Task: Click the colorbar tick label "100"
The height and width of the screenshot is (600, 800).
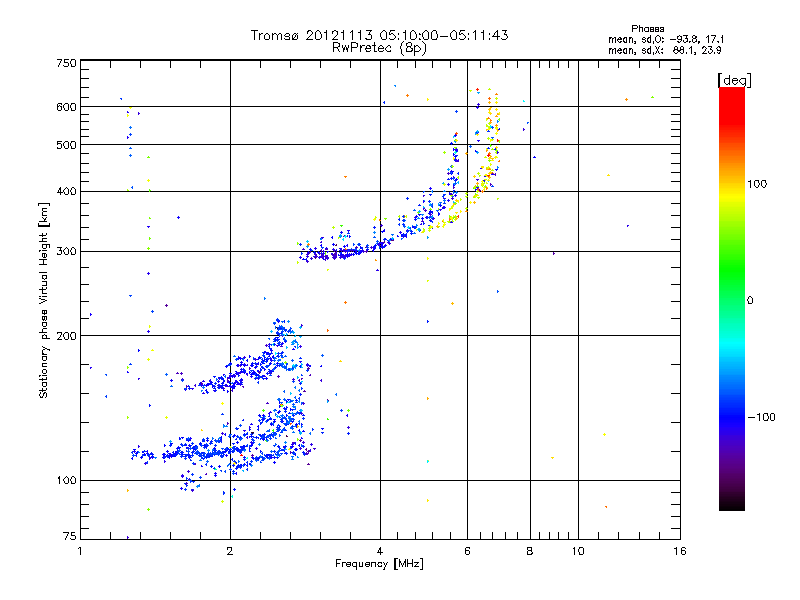Action: tap(757, 184)
